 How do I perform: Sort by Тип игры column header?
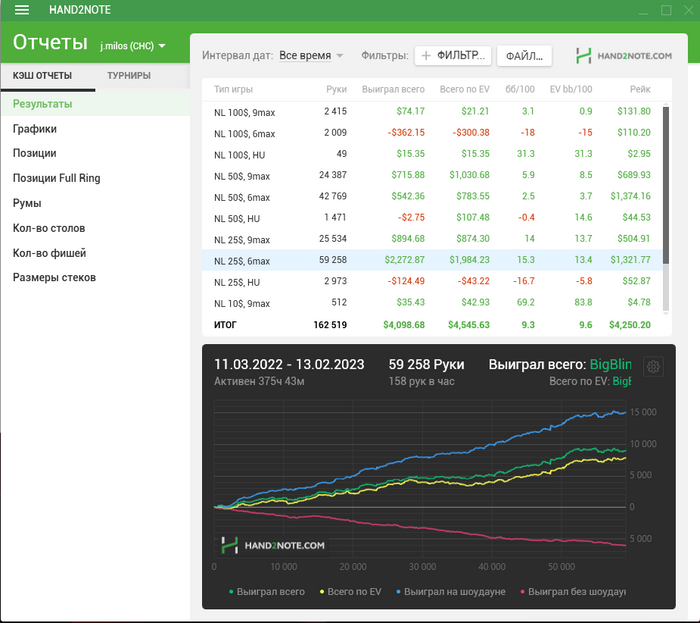pos(233,89)
